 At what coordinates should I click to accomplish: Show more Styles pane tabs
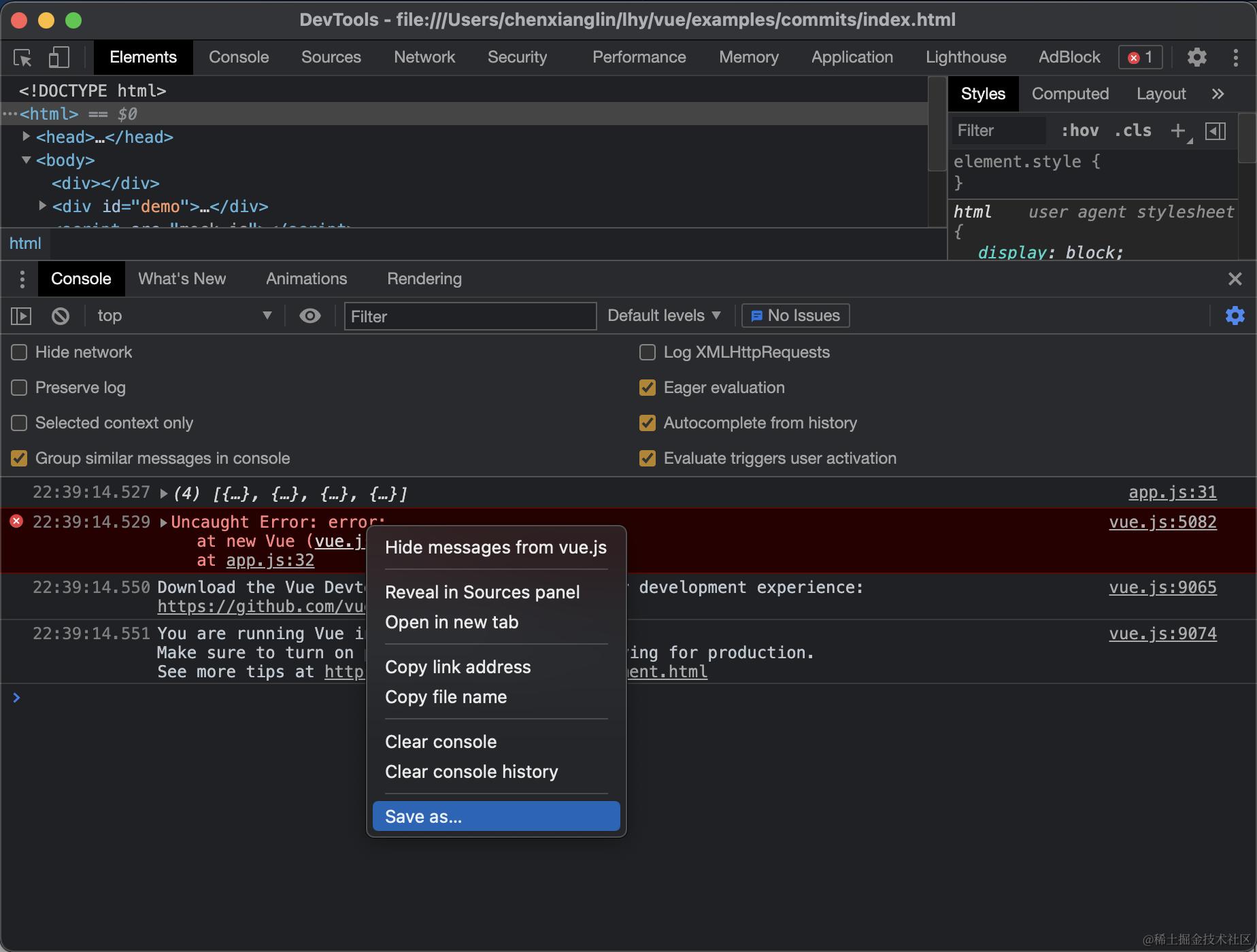[1218, 94]
